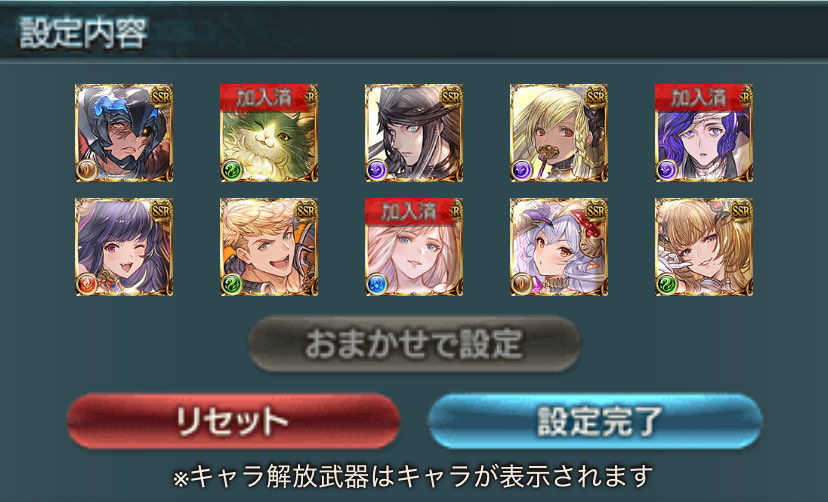Click the wind element icon on green cat
Screen dimensions: 828x502
232,170
